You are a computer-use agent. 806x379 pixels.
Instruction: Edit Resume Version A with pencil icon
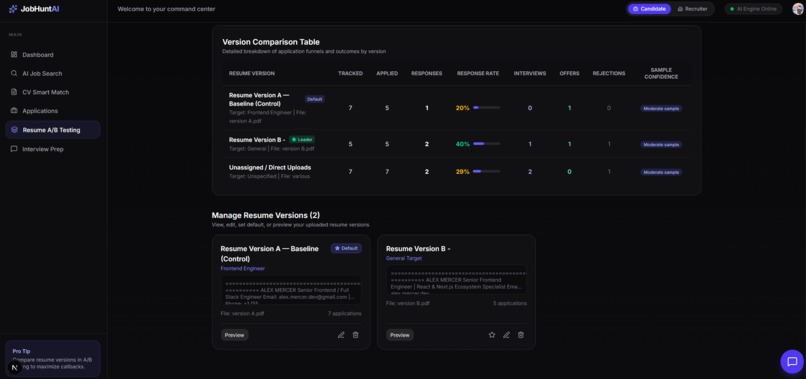click(341, 335)
